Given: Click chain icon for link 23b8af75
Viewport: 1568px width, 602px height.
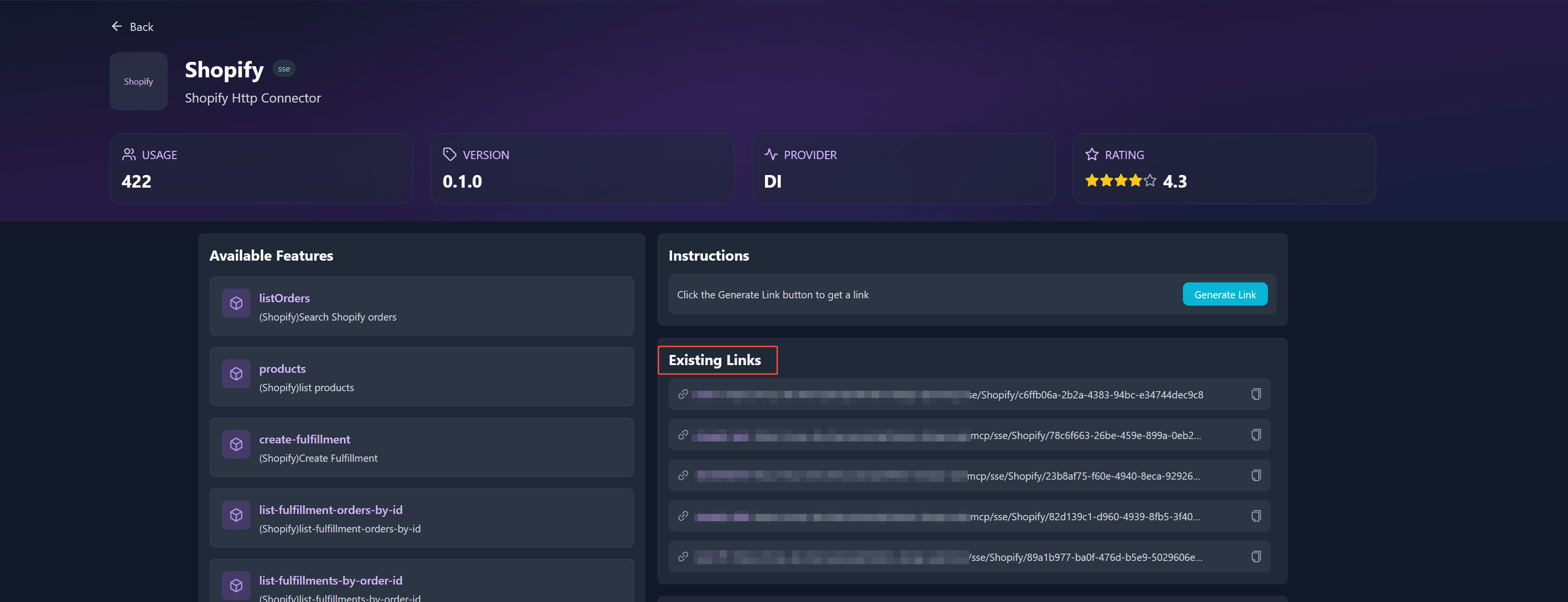Looking at the screenshot, I should 683,476.
